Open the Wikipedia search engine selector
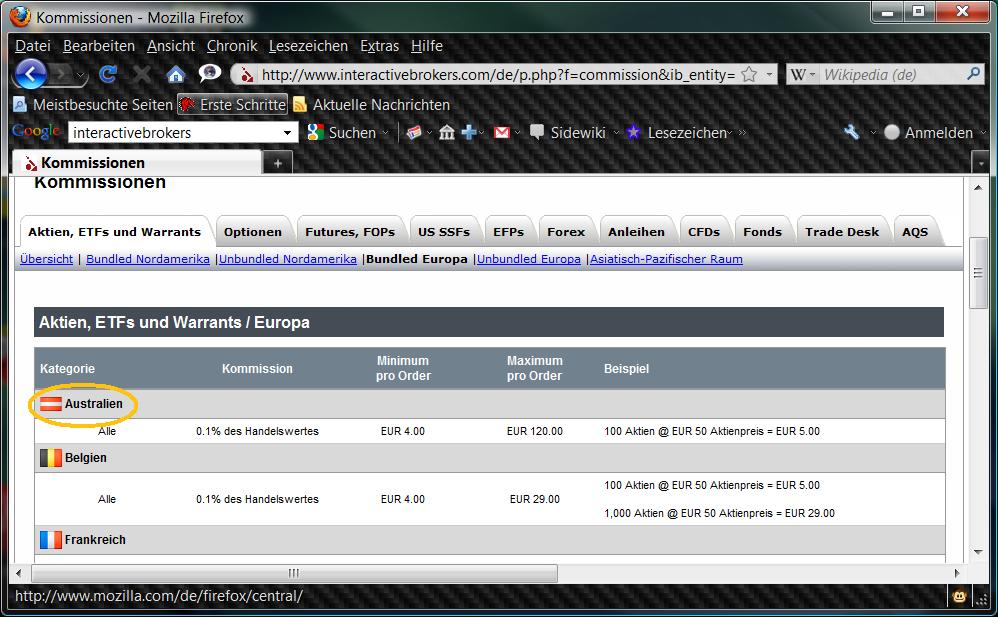998x617 pixels. [803, 74]
